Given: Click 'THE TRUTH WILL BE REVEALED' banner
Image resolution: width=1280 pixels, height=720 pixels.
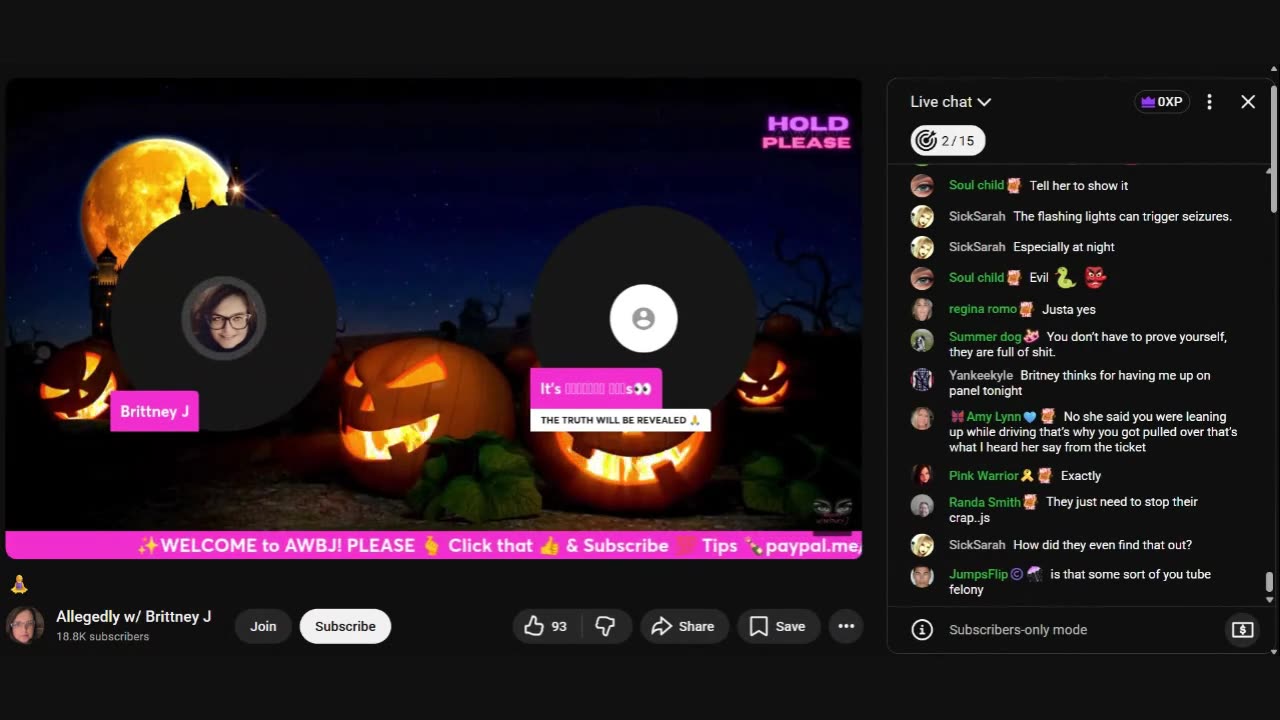Looking at the screenshot, I should coord(620,421).
